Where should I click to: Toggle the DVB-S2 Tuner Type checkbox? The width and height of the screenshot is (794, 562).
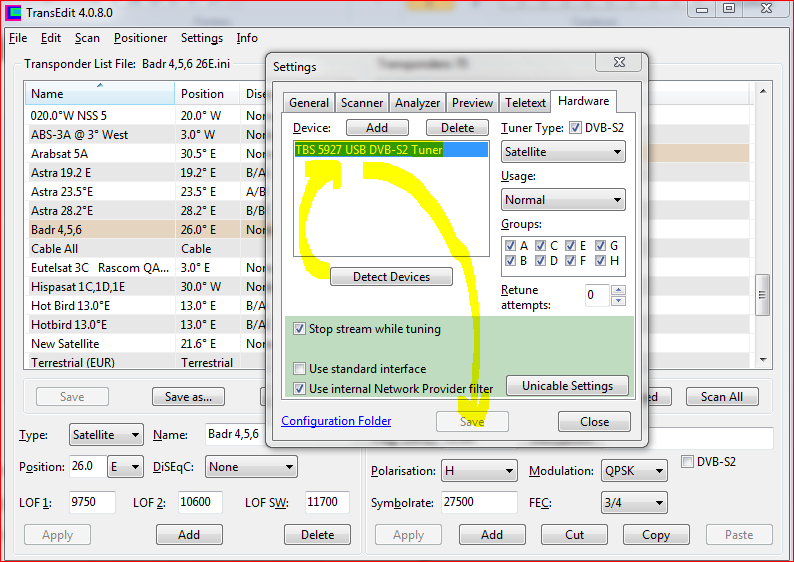[574, 128]
